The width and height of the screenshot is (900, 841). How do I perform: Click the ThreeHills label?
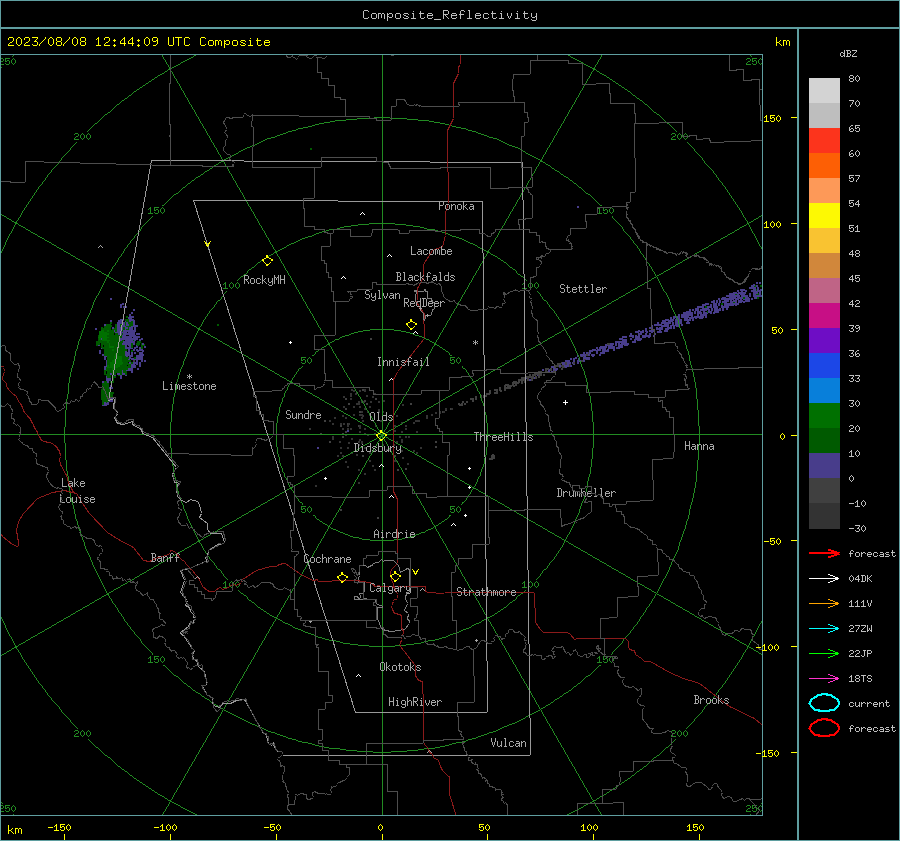[x=503, y=437]
